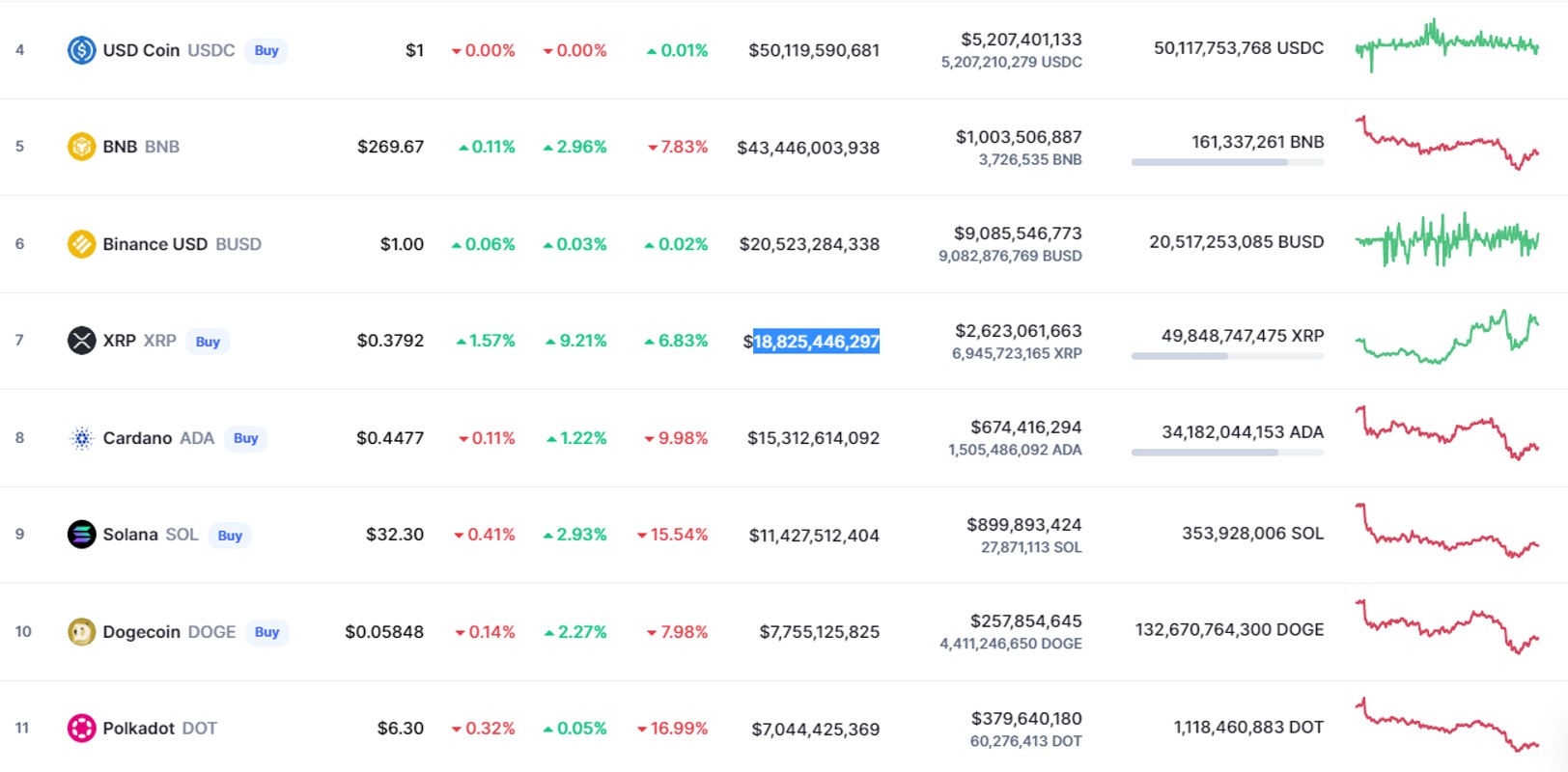Click the Binance USD logo icon

(x=81, y=244)
